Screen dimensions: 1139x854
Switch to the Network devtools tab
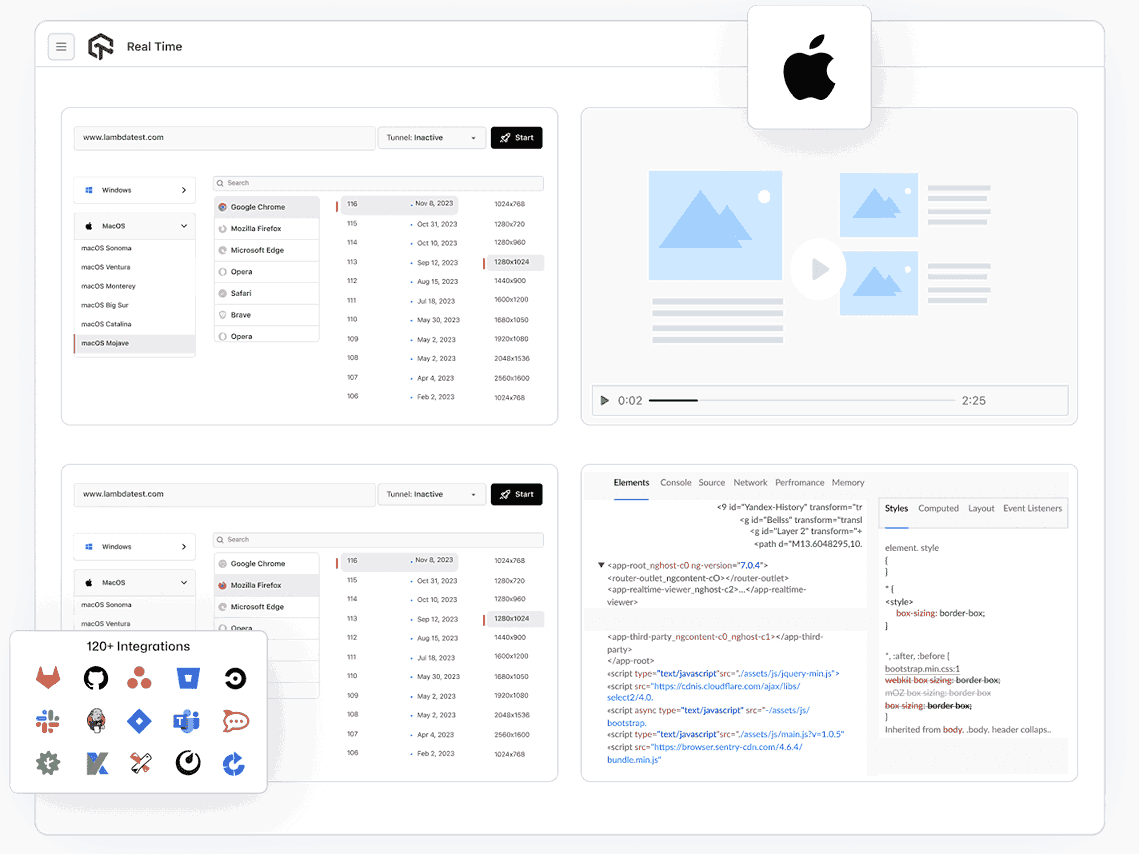(x=750, y=483)
